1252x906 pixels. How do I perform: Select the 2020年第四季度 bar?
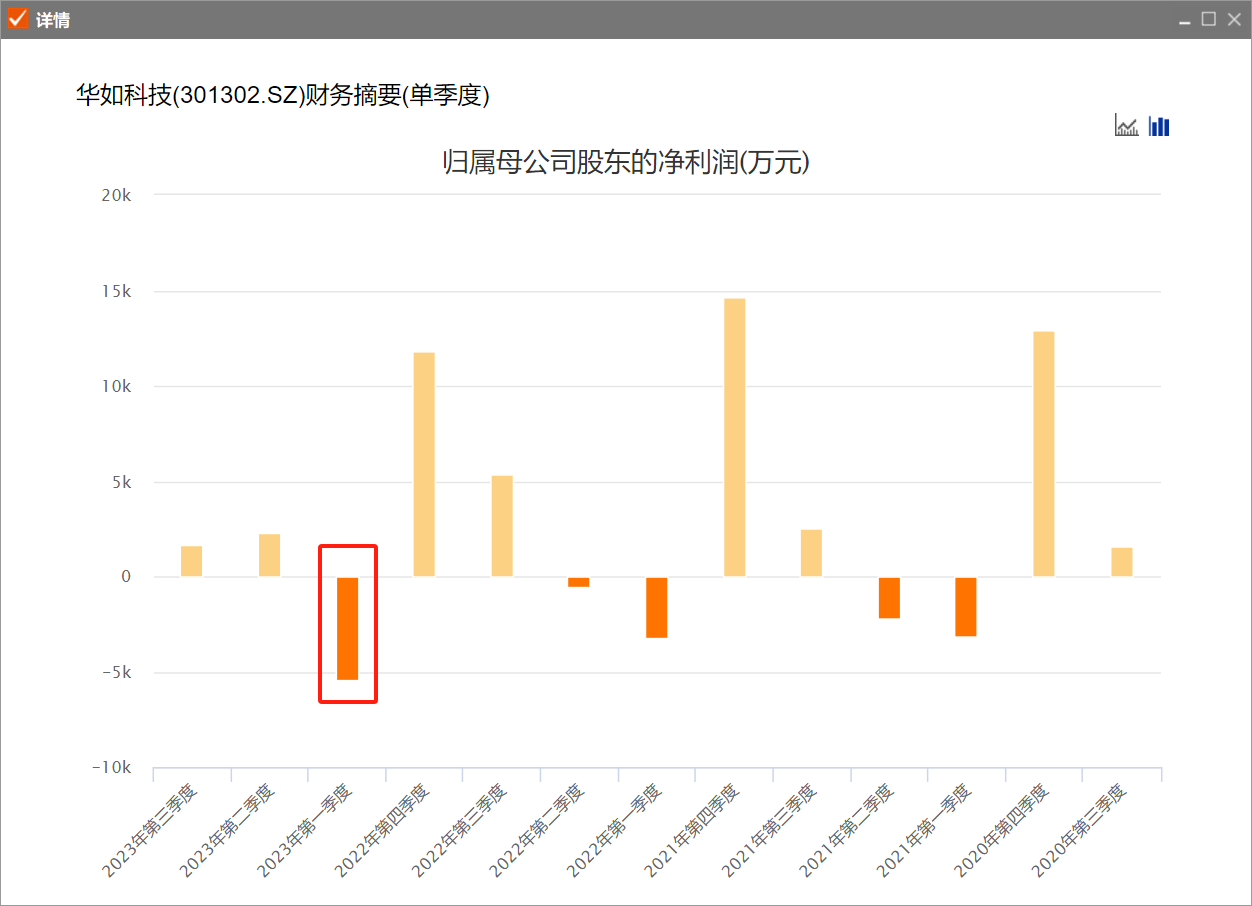(x=1044, y=454)
